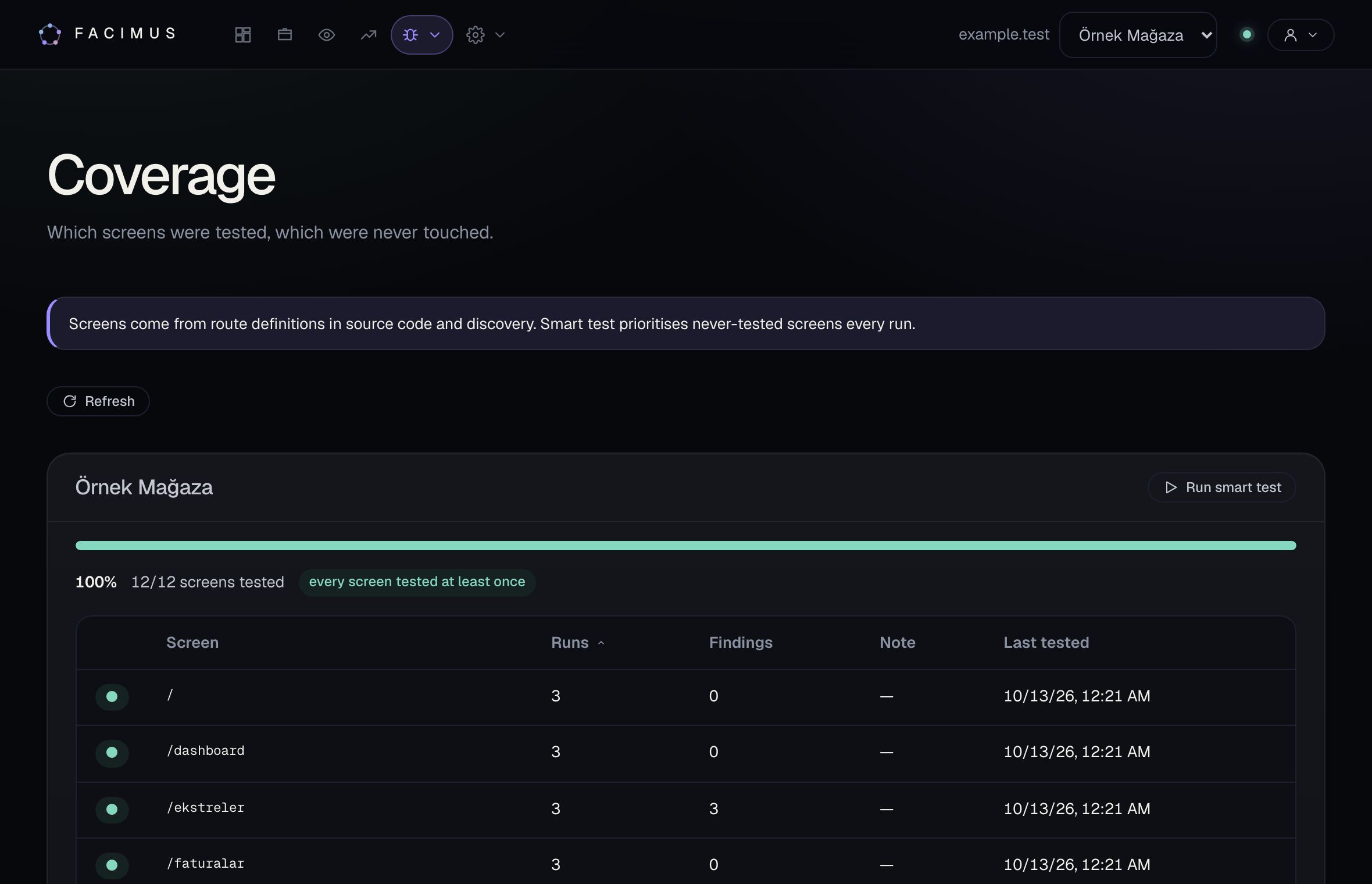Screen dimensions: 1372x884
Task: Open the settings gear menu
Action: [486, 35]
